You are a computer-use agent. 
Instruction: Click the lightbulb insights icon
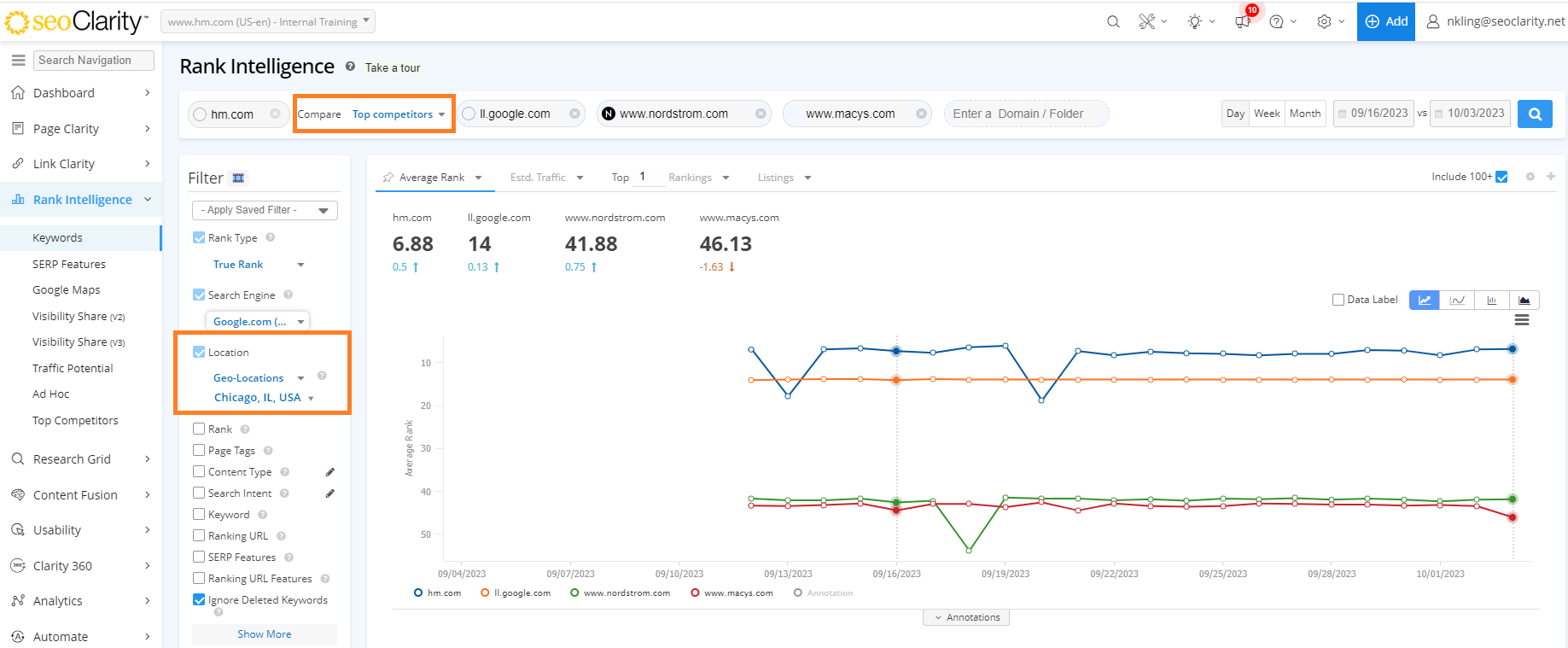(1194, 21)
